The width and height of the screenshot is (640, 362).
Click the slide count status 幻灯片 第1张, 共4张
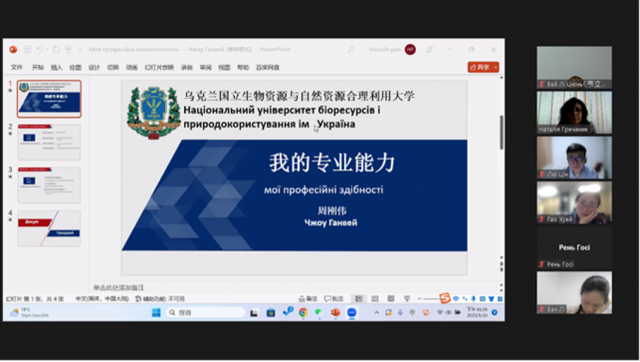(35, 299)
